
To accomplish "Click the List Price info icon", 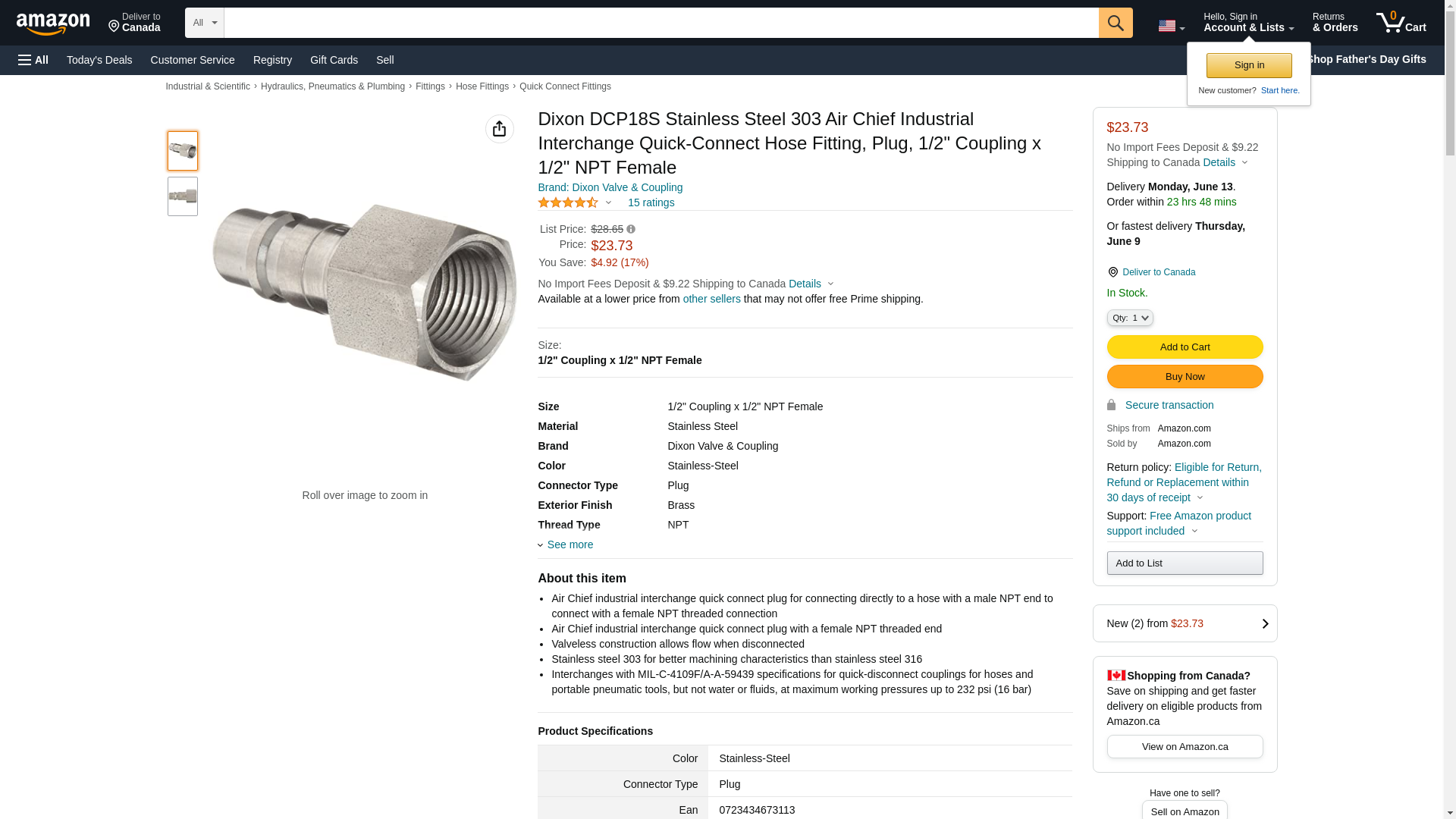I will (631, 229).
